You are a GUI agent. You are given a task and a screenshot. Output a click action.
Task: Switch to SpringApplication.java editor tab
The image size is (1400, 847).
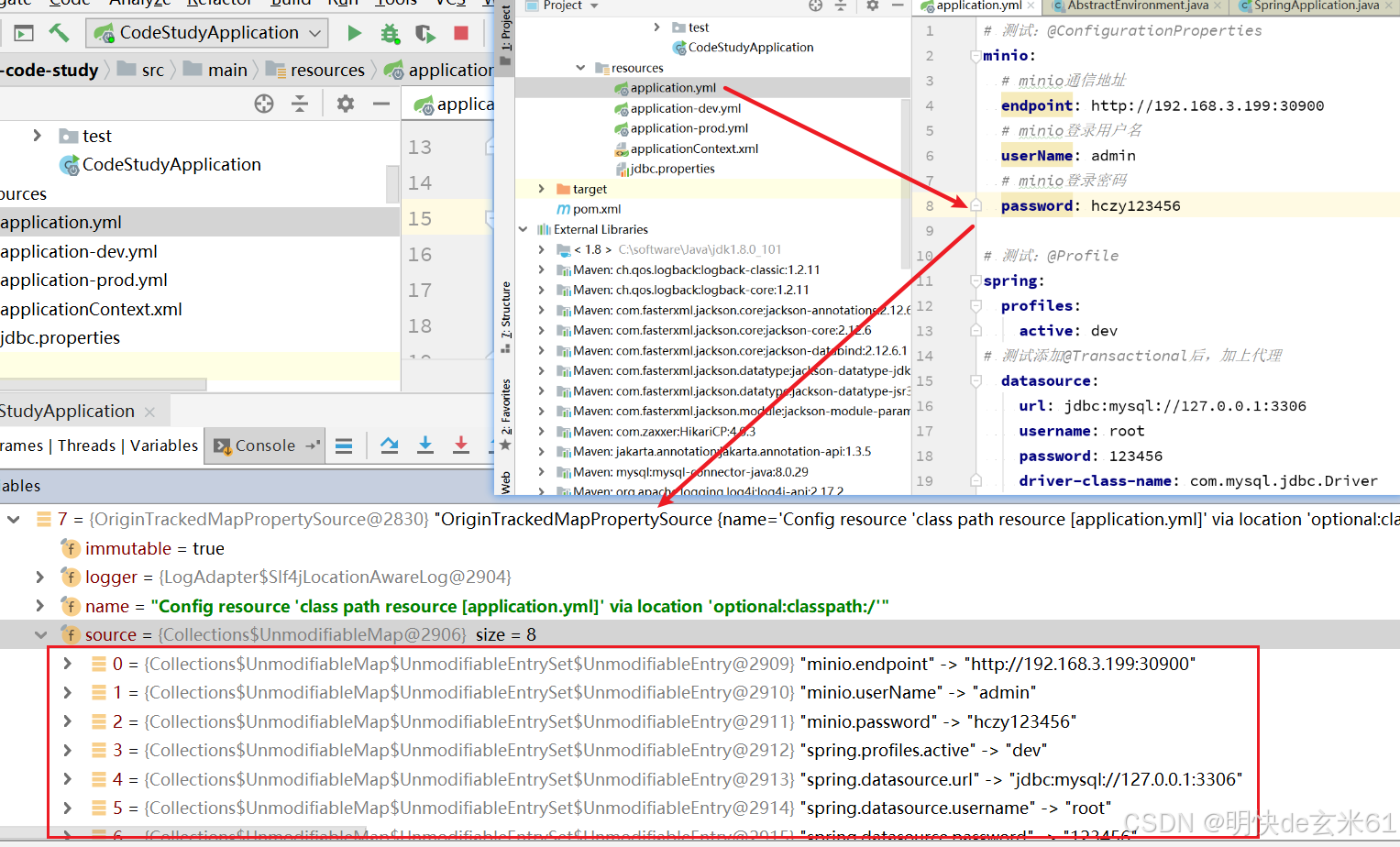[x=1316, y=5]
